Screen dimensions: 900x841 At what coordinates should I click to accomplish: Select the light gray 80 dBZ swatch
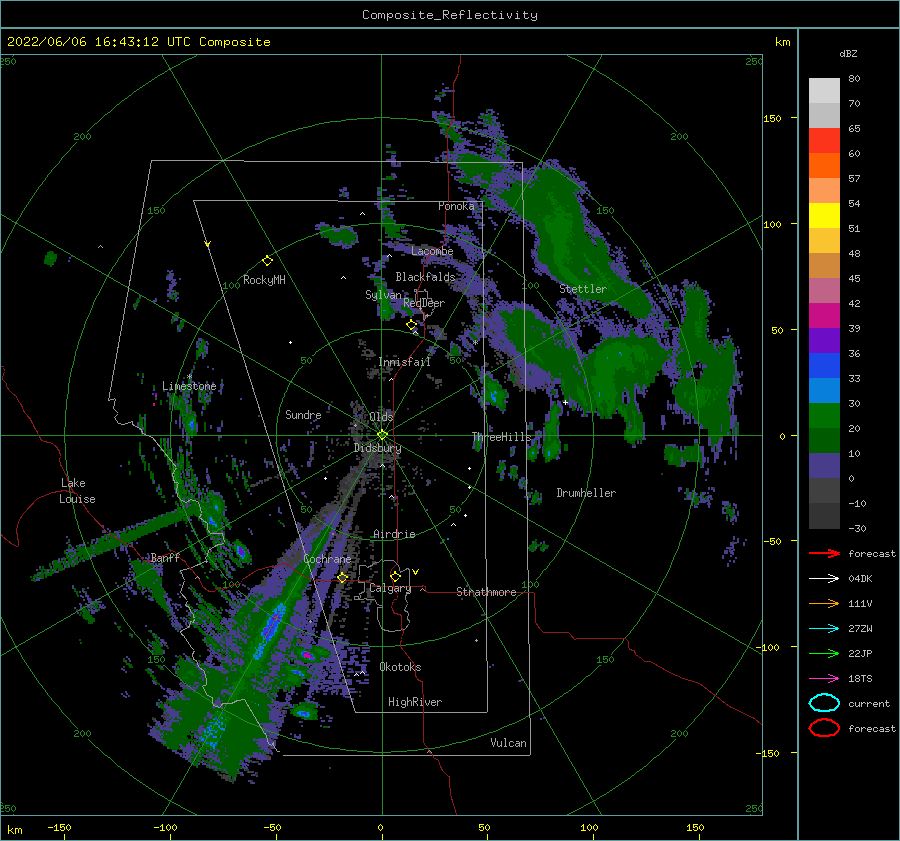pos(824,90)
